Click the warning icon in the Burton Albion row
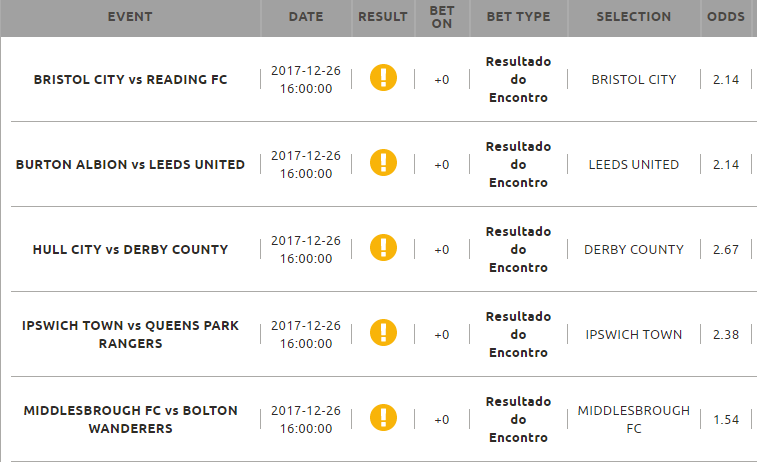The image size is (757, 462). [x=383, y=163]
